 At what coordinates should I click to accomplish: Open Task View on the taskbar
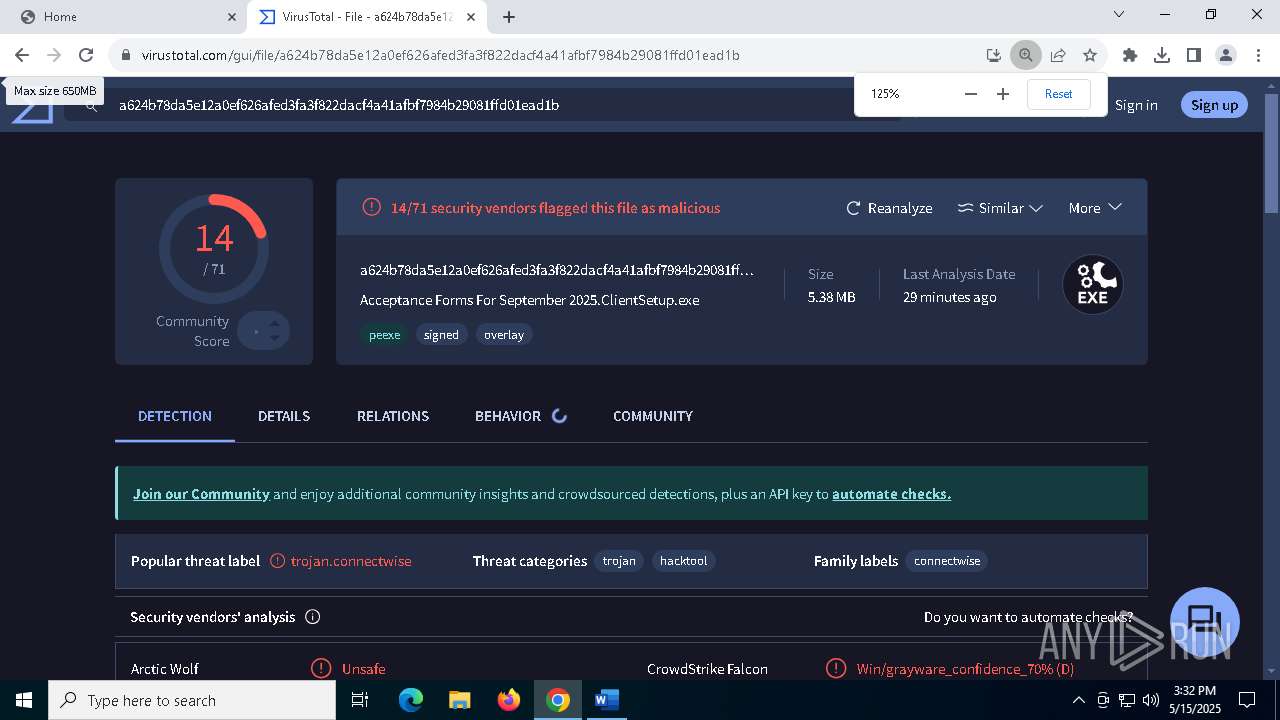(x=361, y=700)
